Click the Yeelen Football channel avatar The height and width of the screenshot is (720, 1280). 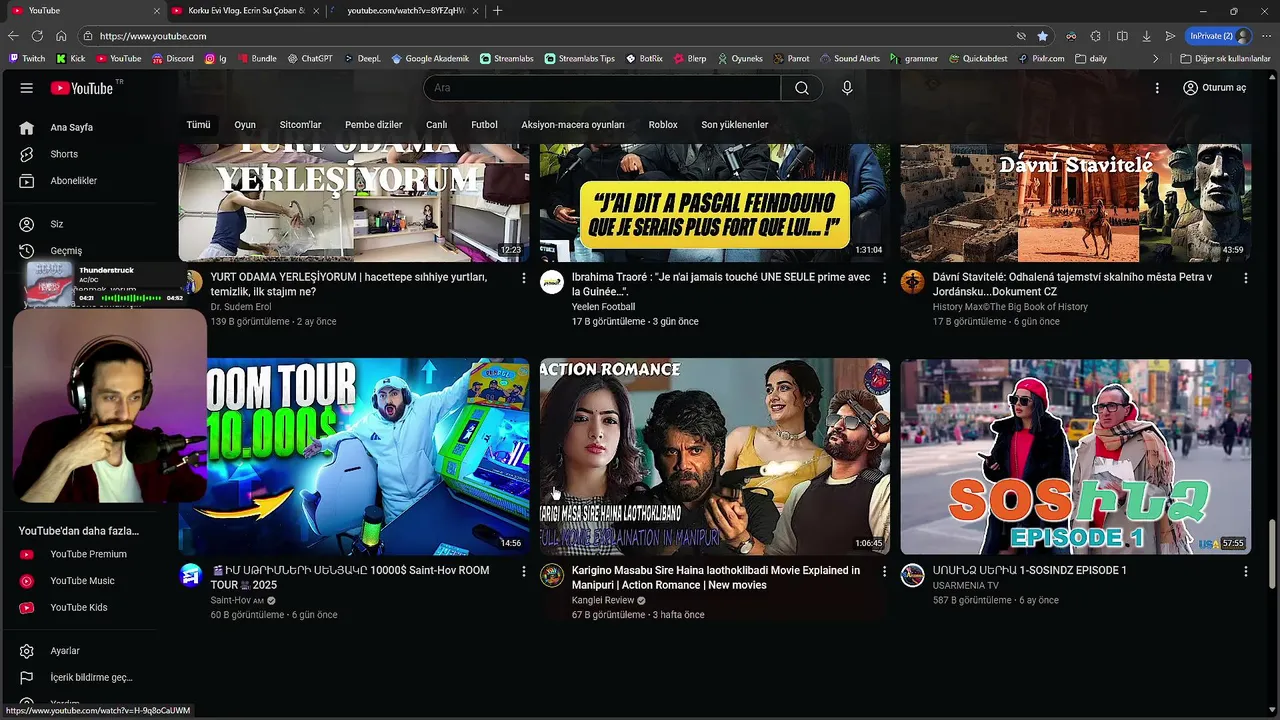552,282
